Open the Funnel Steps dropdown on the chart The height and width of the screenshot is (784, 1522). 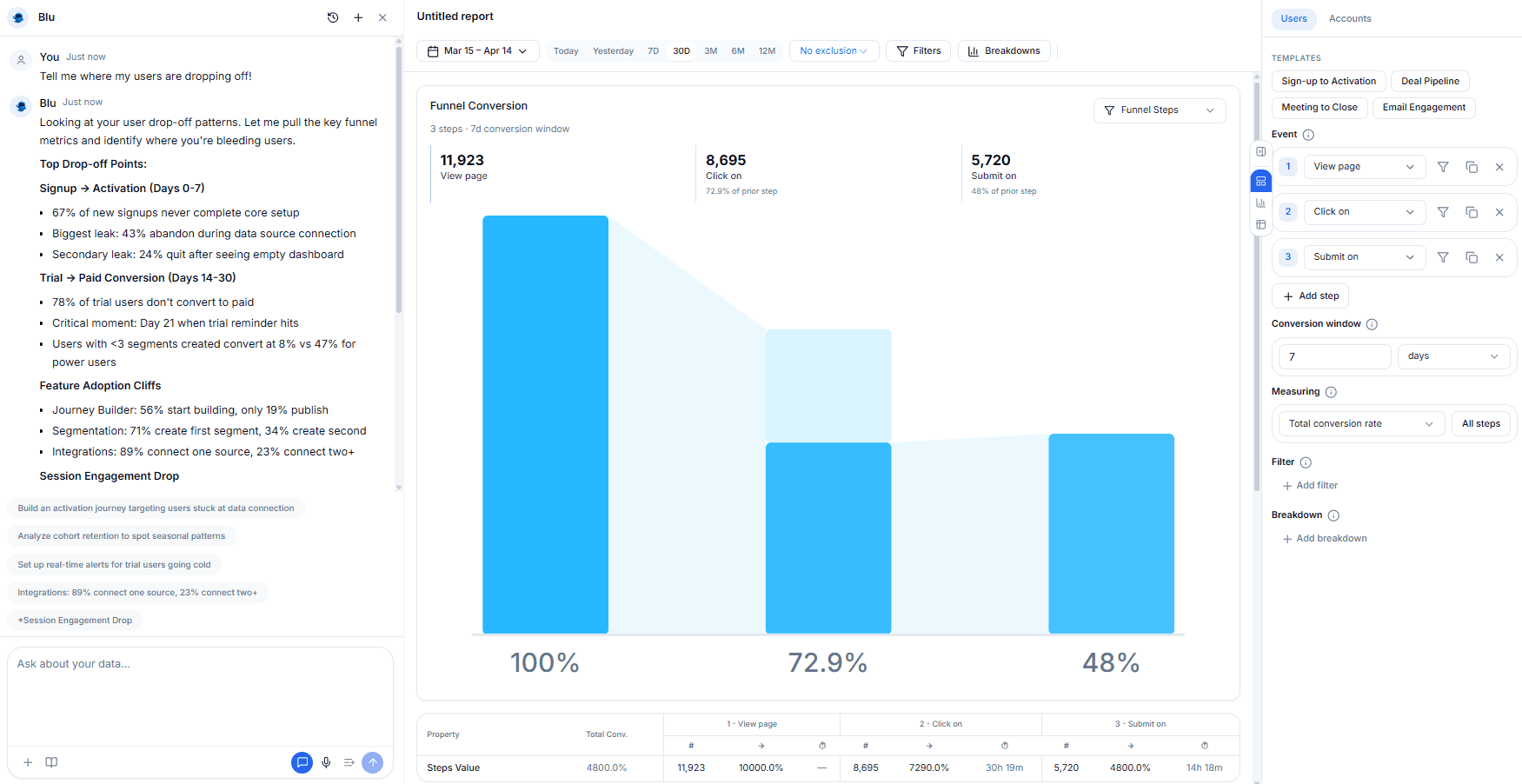1160,110
